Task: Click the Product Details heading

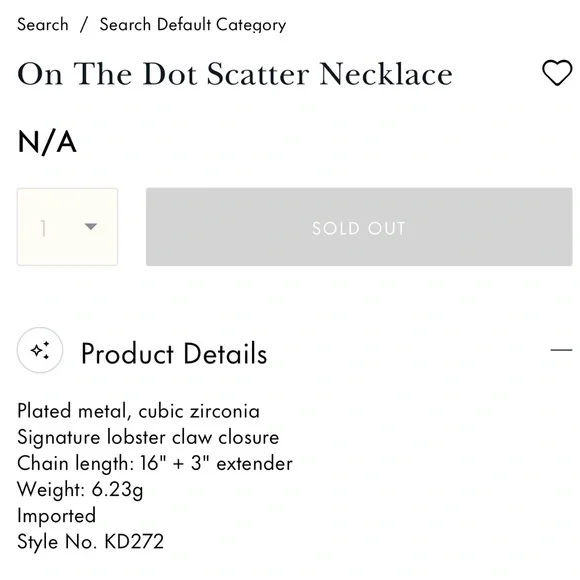Action: point(174,353)
